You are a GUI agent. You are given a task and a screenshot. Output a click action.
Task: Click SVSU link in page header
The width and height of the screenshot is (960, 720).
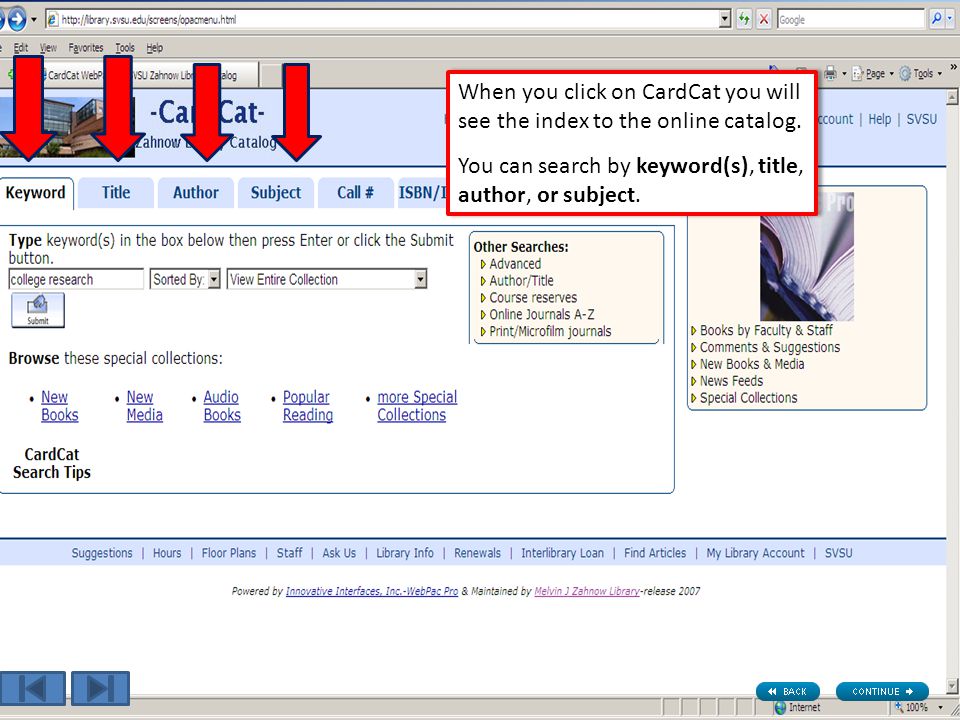tap(921, 119)
